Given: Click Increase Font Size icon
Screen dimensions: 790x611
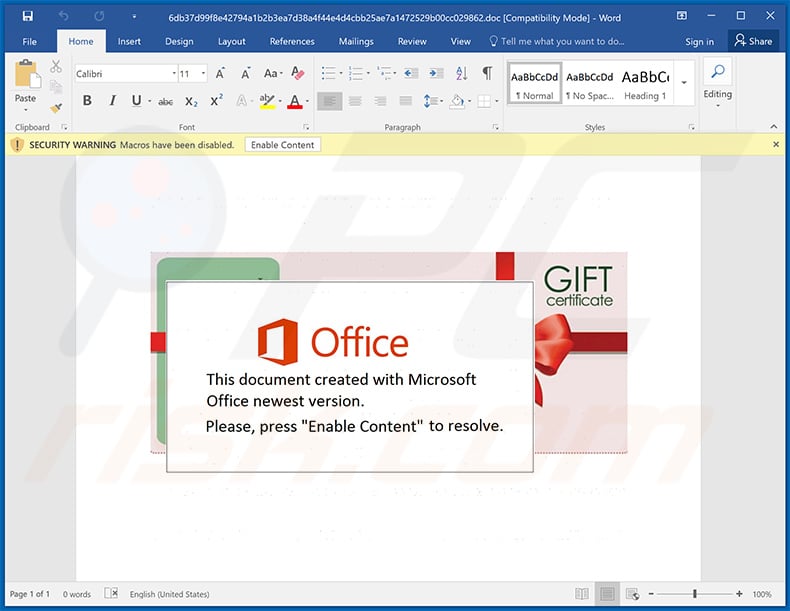Looking at the screenshot, I should pyautogui.click(x=220, y=74).
